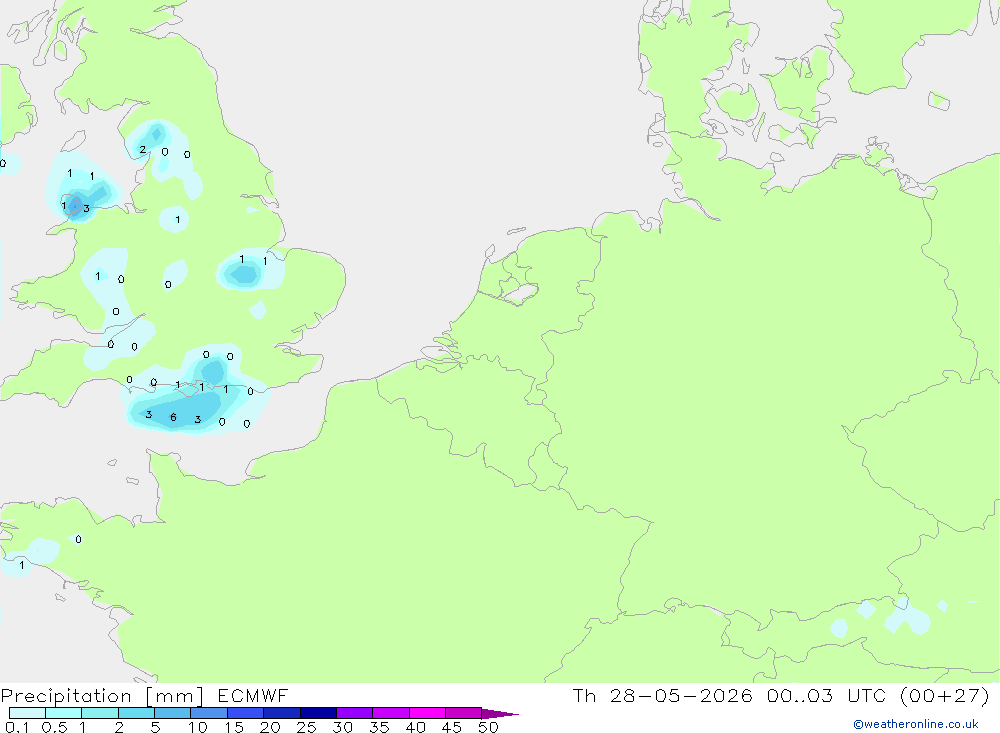Click the 40–45 mm magenta legend swatch
This screenshot has width=1000, height=733.
click(x=427, y=713)
